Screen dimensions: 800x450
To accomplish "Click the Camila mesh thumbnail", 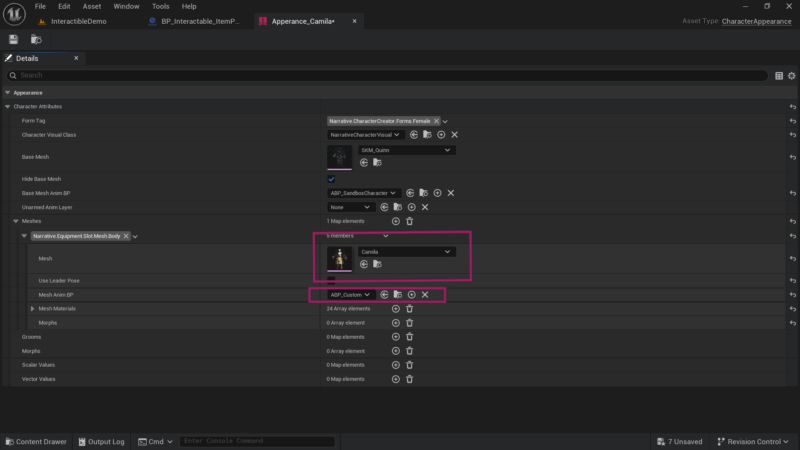I will 339,259.
